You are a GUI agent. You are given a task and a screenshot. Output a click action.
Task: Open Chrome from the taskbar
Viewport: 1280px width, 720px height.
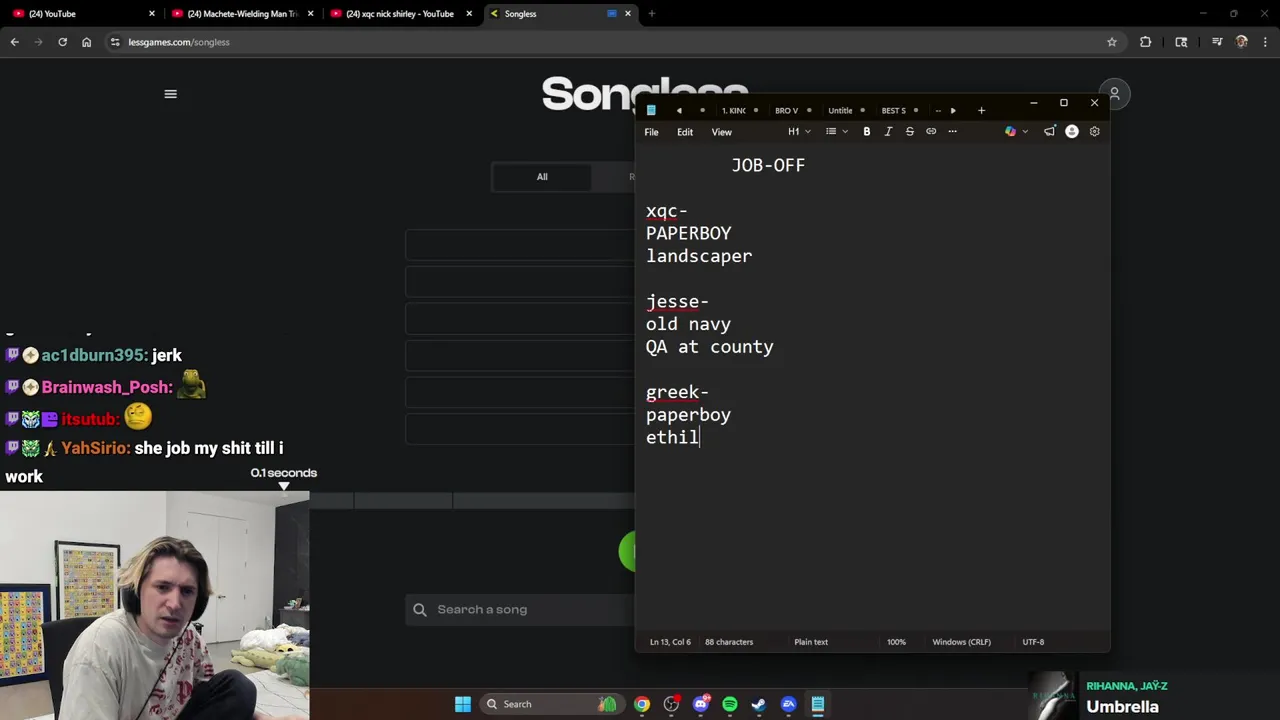642,704
